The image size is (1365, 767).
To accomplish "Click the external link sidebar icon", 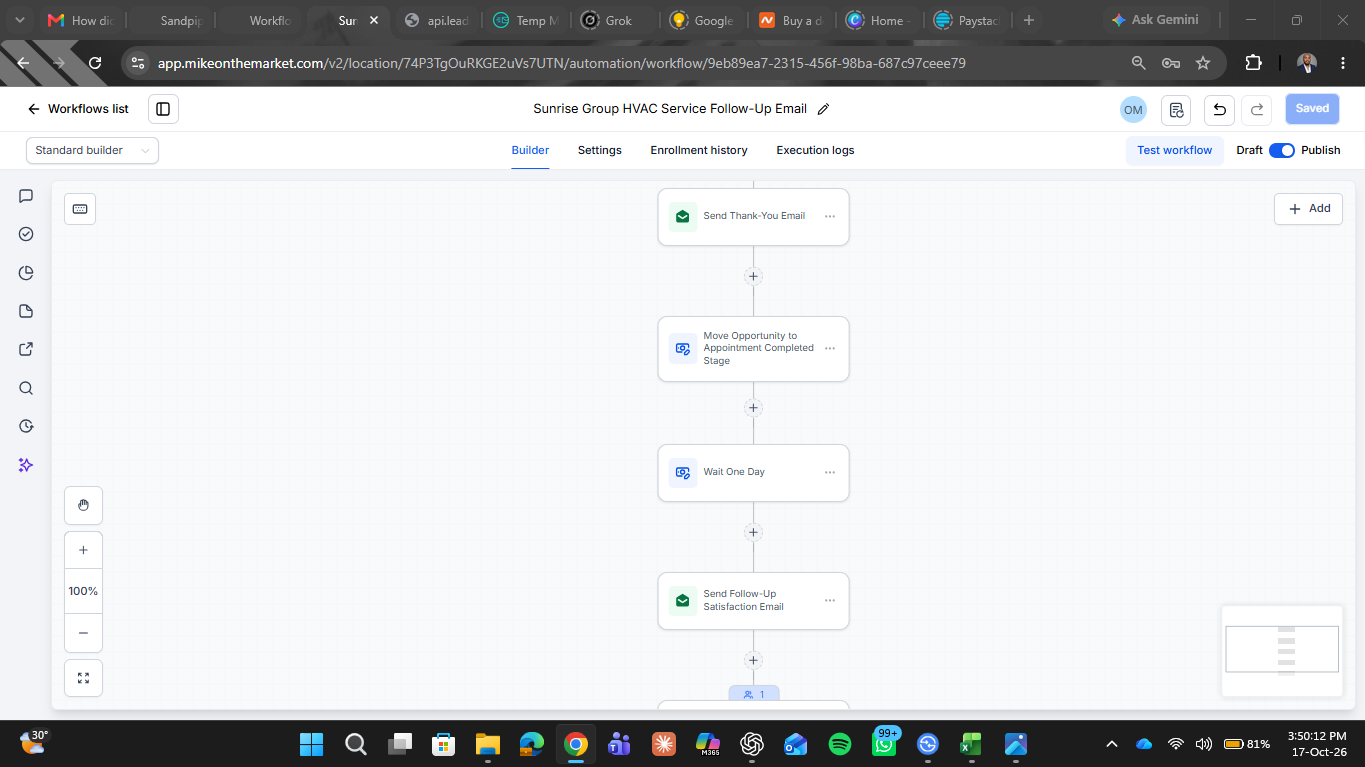I will (x=26, y=349).
